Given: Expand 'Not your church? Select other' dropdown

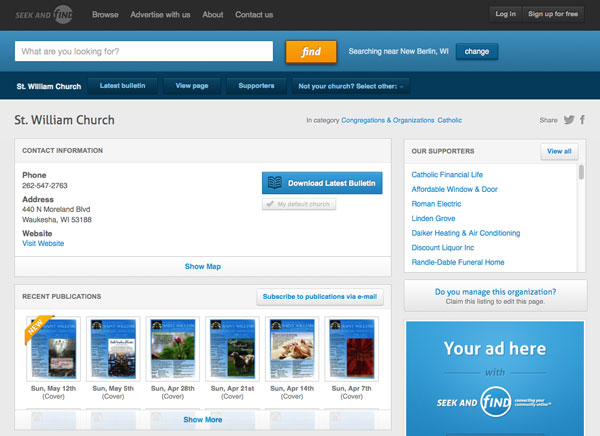Looking at the screenshot, I should pyautogui.click(x=351, y=86).
